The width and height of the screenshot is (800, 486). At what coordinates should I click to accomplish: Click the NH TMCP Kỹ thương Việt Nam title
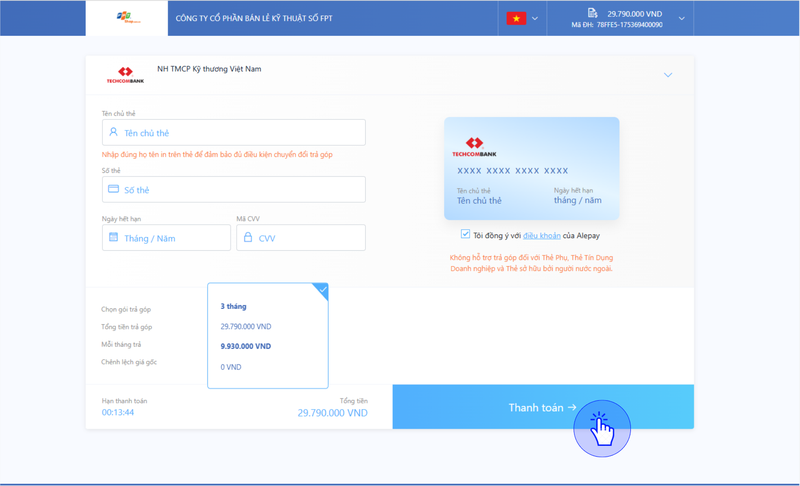coord(209,69)
